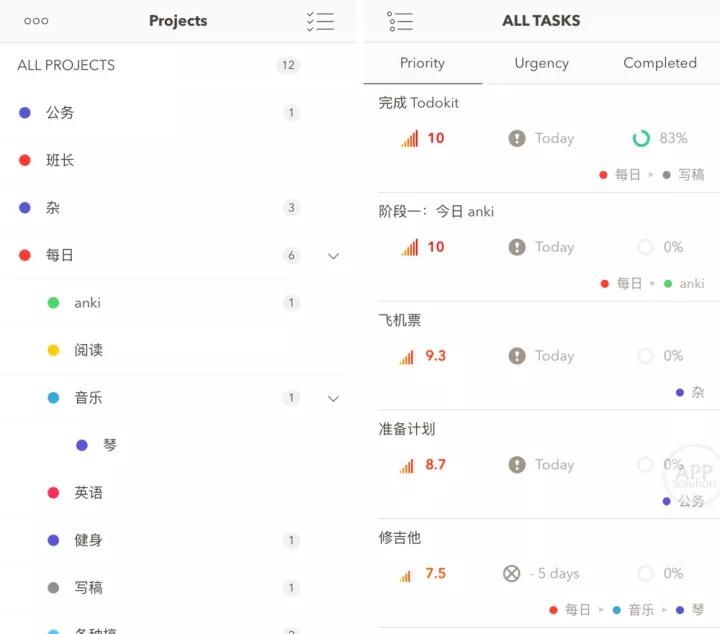The image size is (720, 634).
Task: Select the 英语 subproject
Action: 88,493
